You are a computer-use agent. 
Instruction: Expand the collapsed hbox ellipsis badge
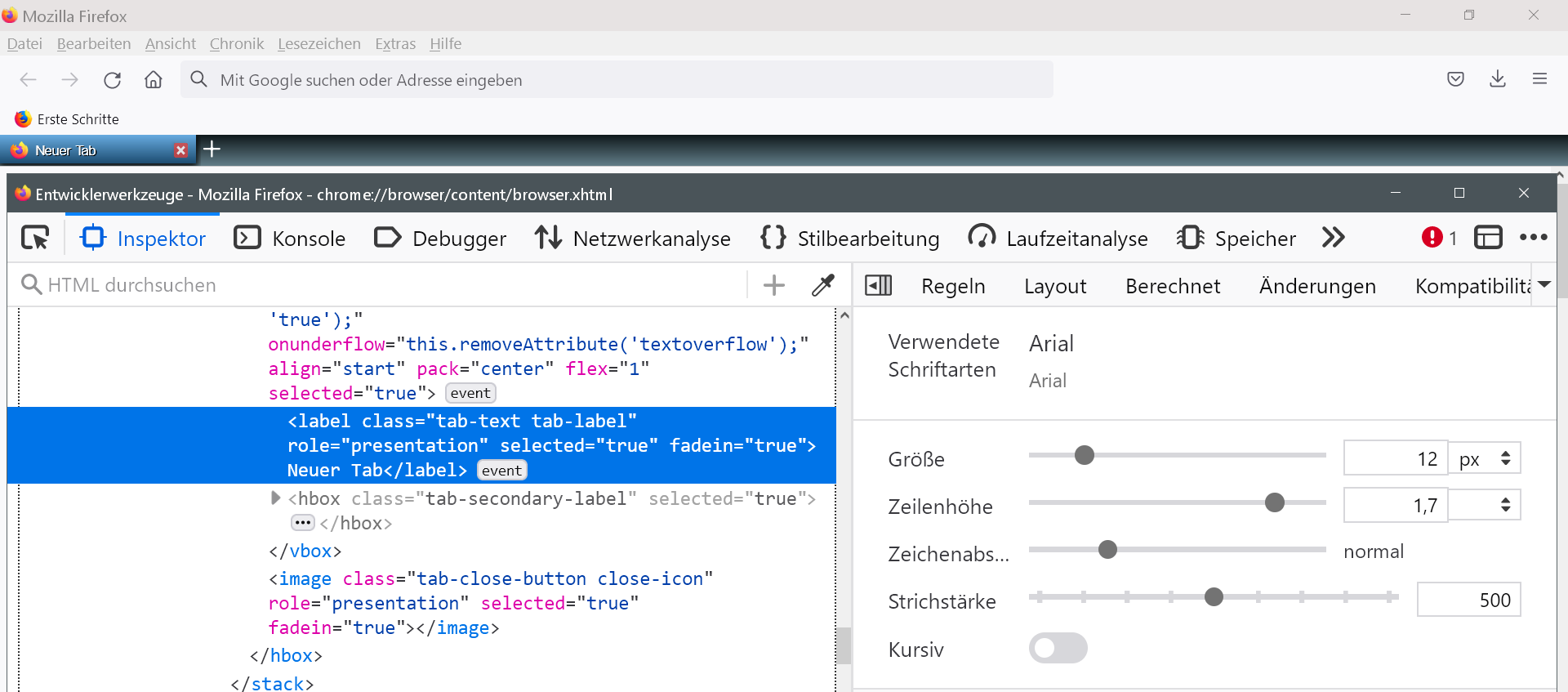(303, 523)
